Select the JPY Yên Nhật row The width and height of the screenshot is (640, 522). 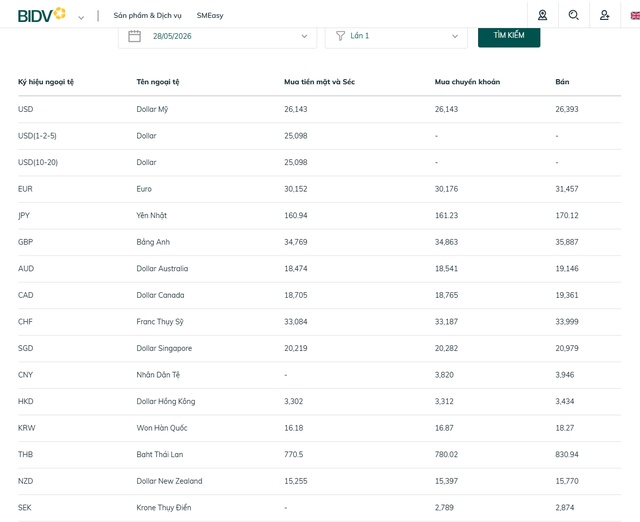[x=319, y=215]
